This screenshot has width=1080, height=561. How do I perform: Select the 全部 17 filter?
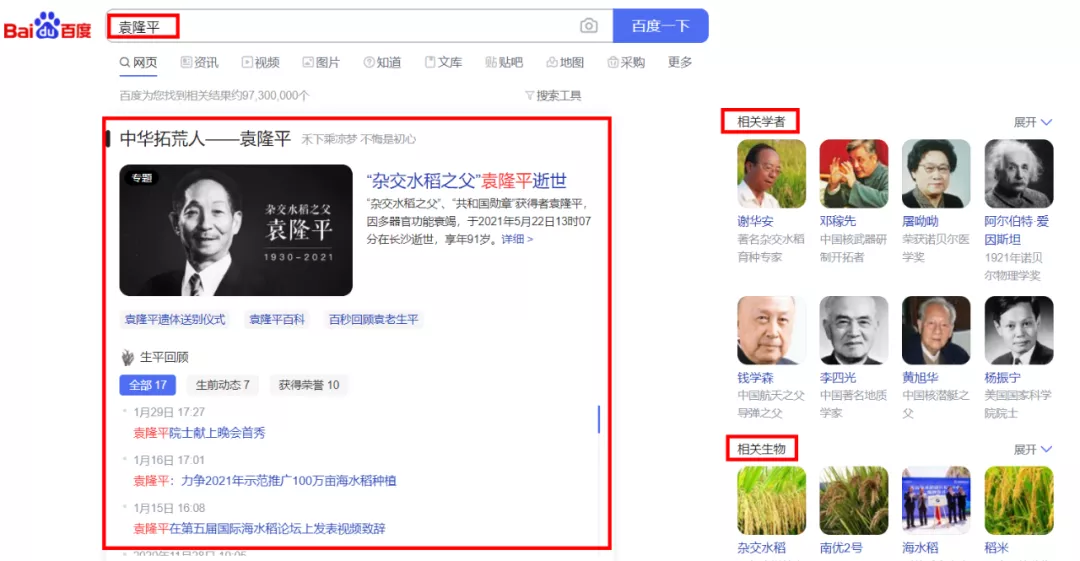tap(147, 385)
